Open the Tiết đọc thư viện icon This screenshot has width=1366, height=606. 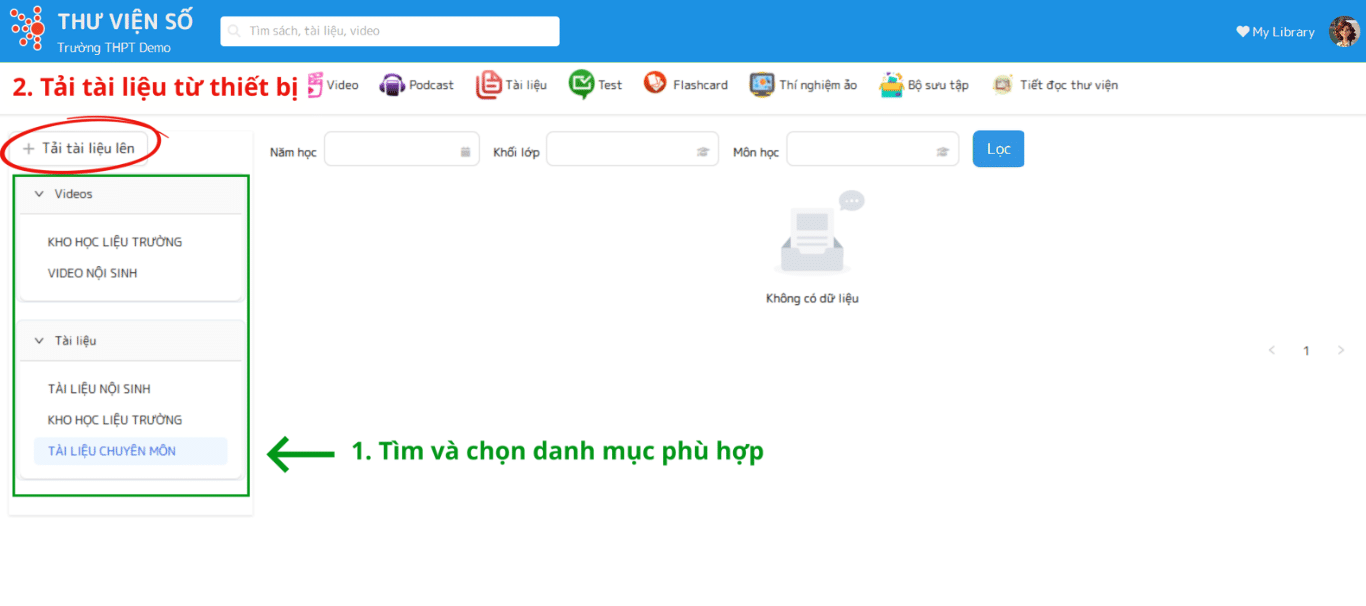pyautogui.click(x=1002, y=85)
